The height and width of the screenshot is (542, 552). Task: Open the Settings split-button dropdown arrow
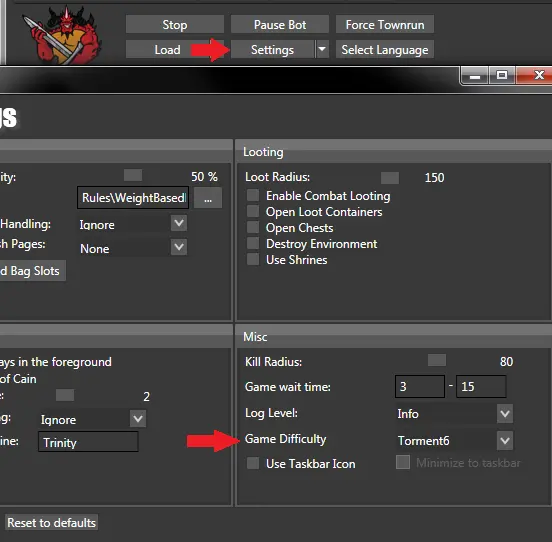pyautogui.click(x=322, y=49)
